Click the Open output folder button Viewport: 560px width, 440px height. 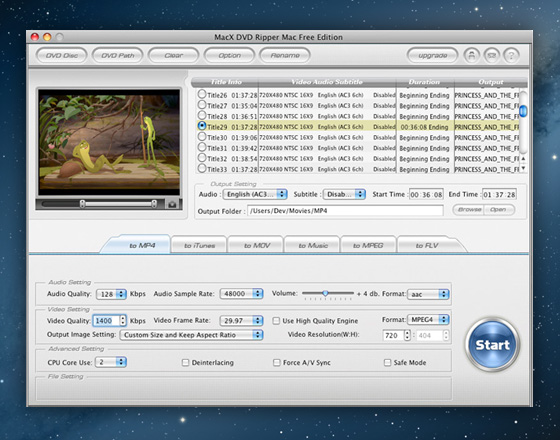pos(499,210)
